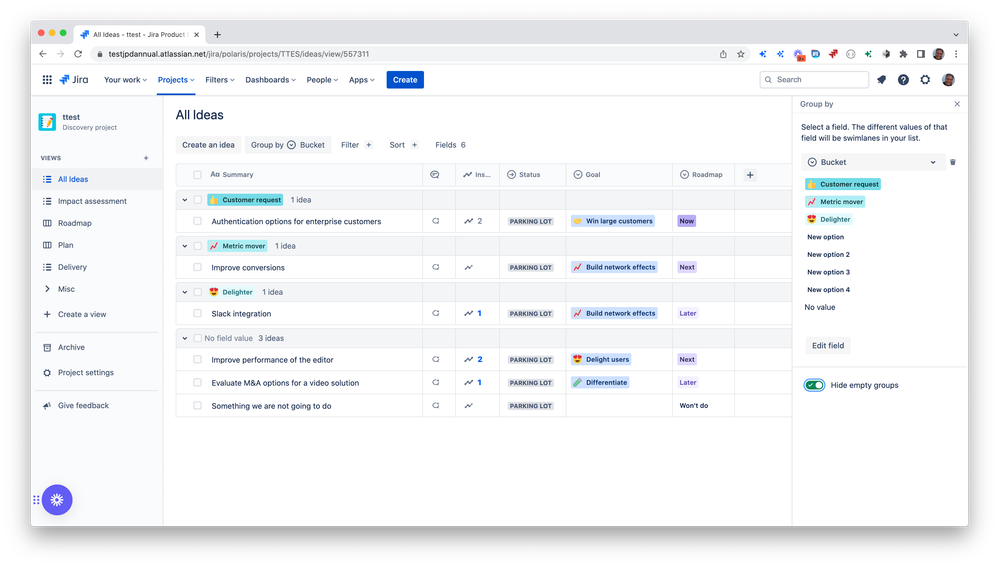Open the Apps menu
The height and width of the screenshot is (567, 999).
[x=362, y=80]
